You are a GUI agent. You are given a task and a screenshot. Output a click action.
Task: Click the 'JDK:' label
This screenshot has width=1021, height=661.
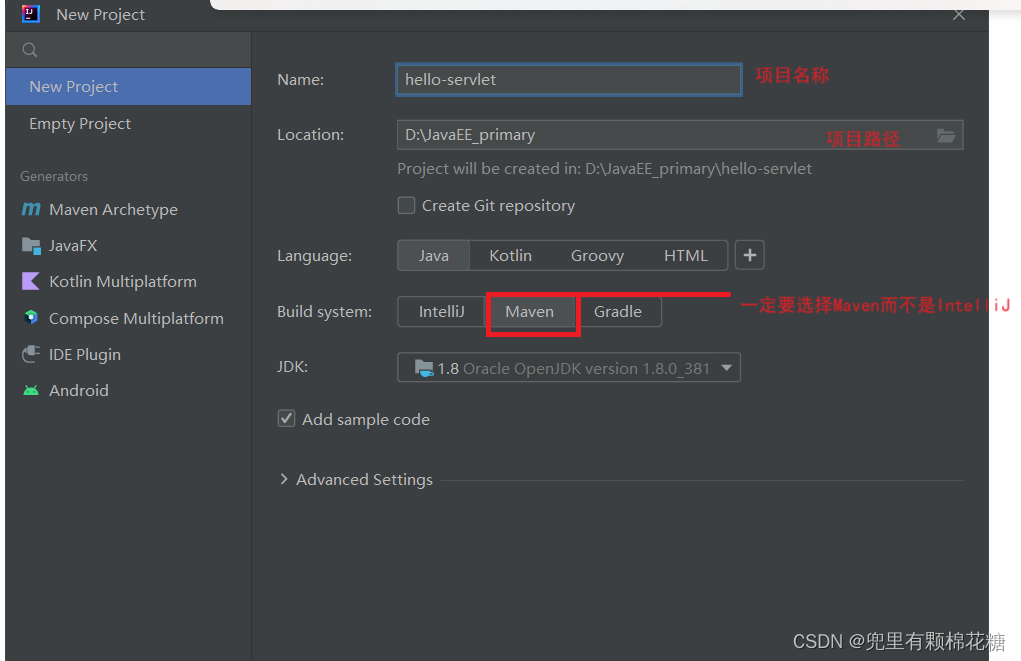click(x=292, y=367)
